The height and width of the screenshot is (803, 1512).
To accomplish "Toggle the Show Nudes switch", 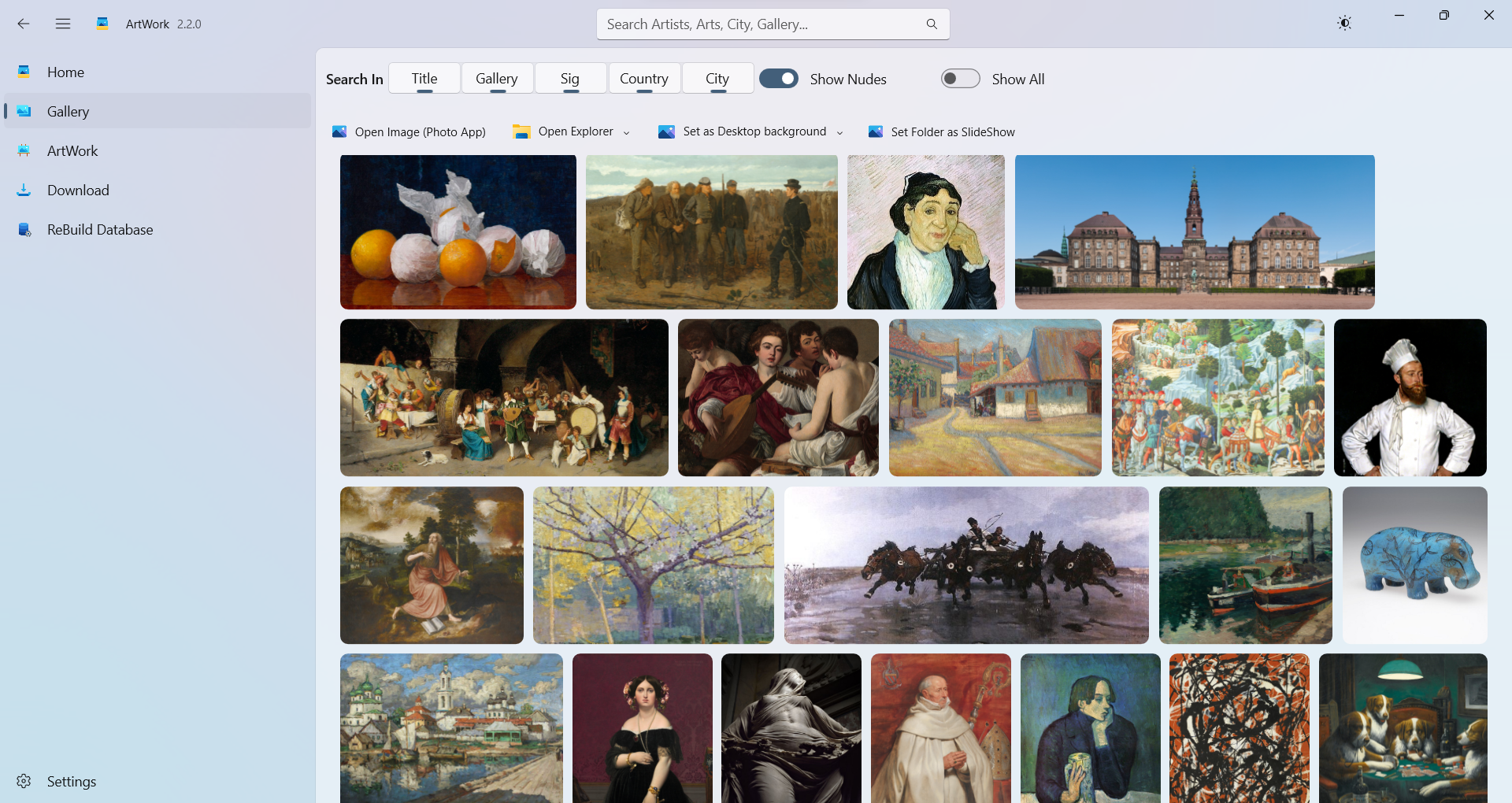I will pyautogui.click(x=779, y=79).
